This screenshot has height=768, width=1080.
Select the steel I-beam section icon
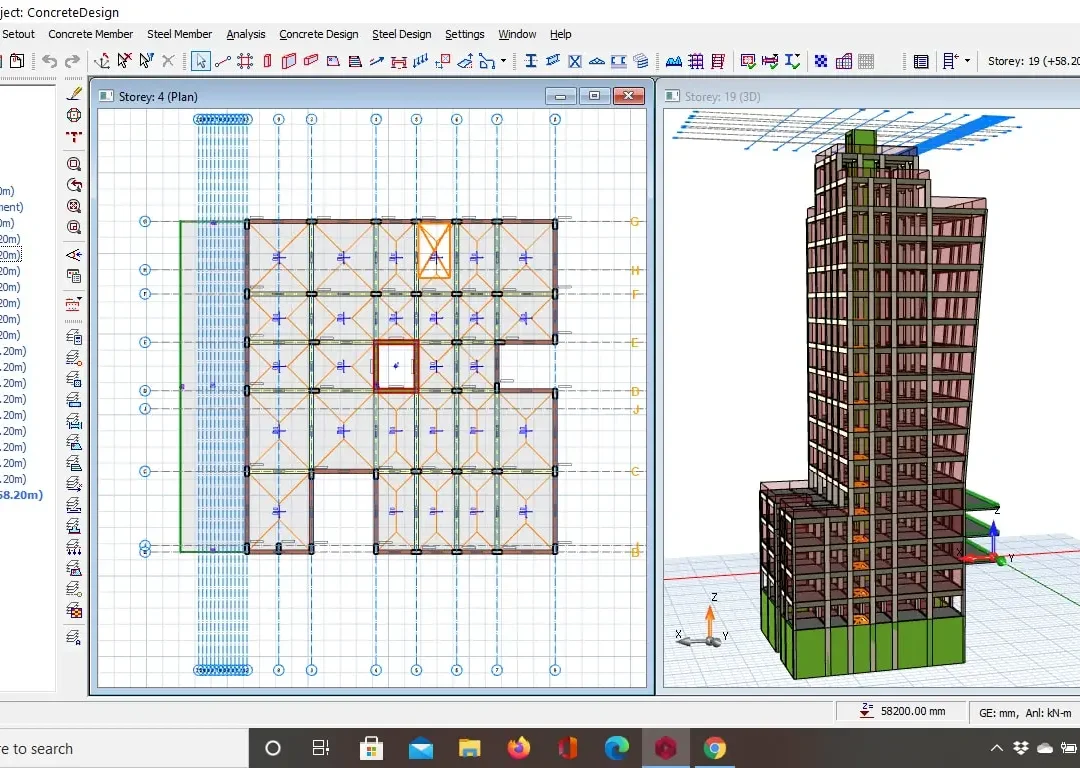pos(531,61)
